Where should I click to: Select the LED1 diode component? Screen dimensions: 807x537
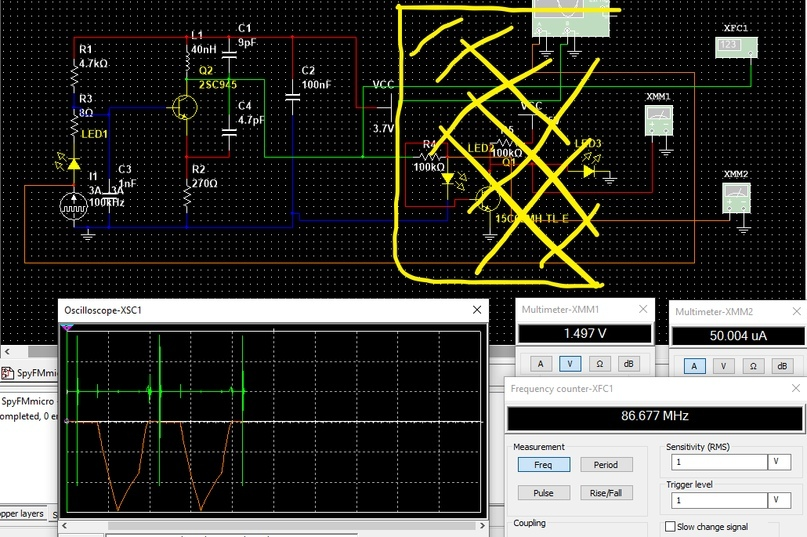(x=73, y=162)
